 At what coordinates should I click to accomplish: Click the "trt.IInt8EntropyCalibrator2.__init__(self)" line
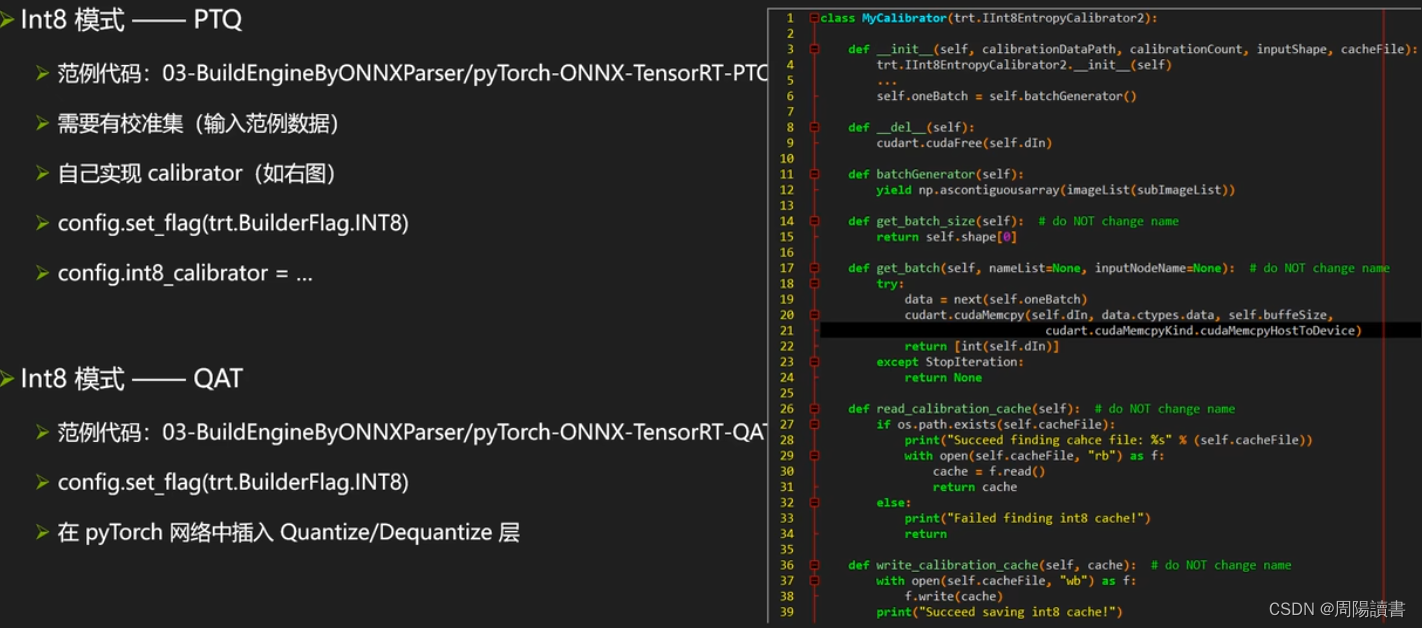1023,65
